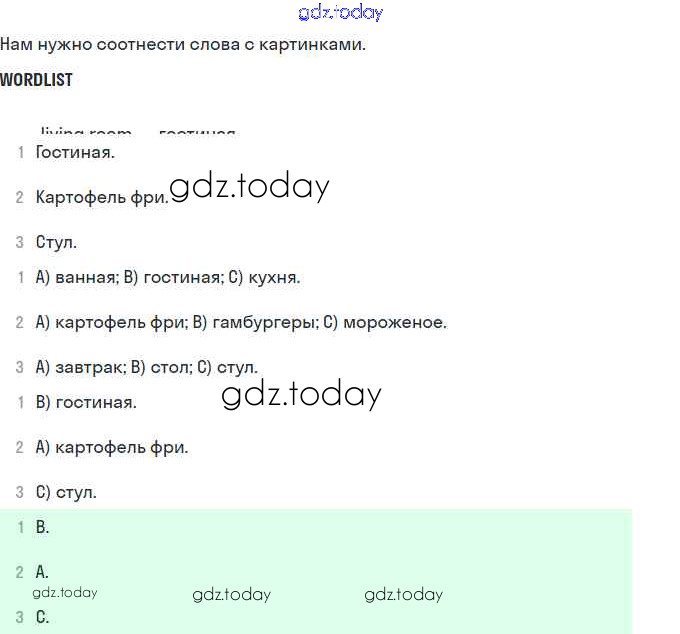The image size is (680, 634).
Task: Select the list item 'Стул.'
Action: [x=56, y=243]
